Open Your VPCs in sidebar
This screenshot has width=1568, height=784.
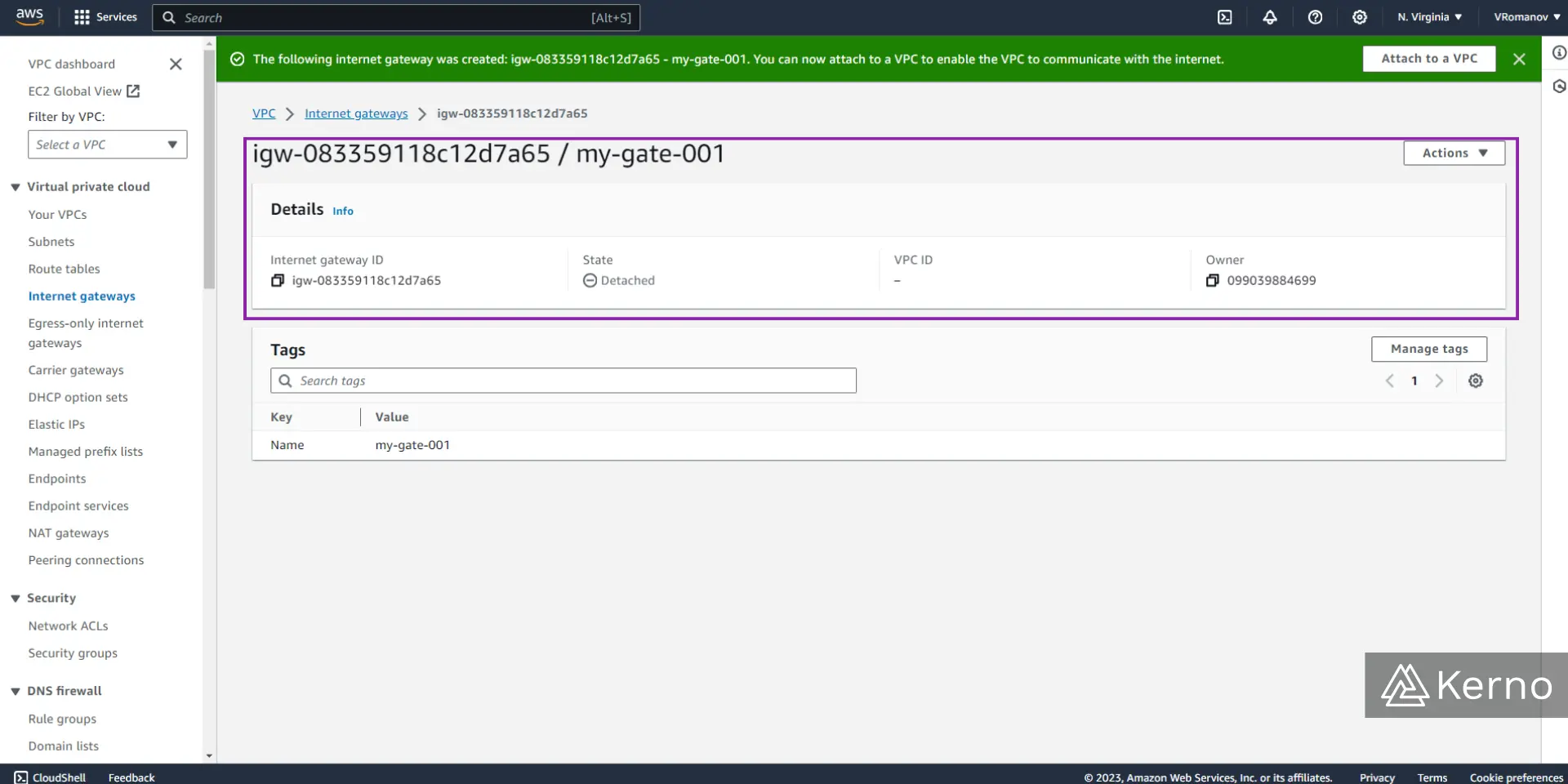click(x=57, y=214)
